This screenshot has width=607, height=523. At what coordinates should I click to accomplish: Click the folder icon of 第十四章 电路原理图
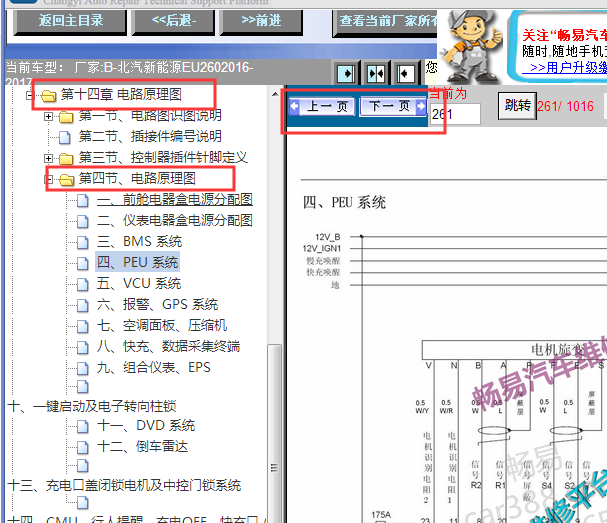tap(48, 95)
